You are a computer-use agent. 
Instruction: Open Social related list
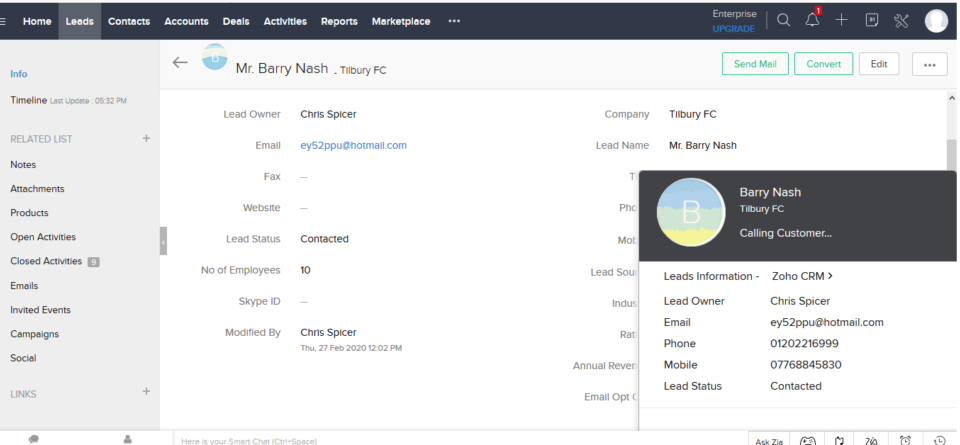(x=23, y=358)
